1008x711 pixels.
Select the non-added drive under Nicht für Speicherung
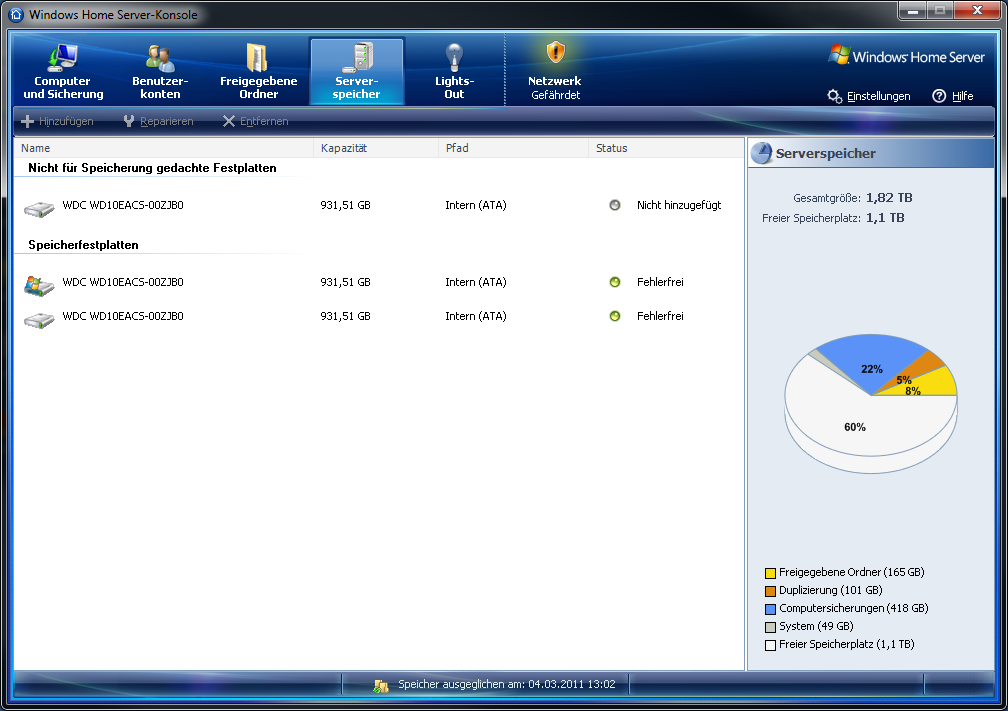[379, 206]
